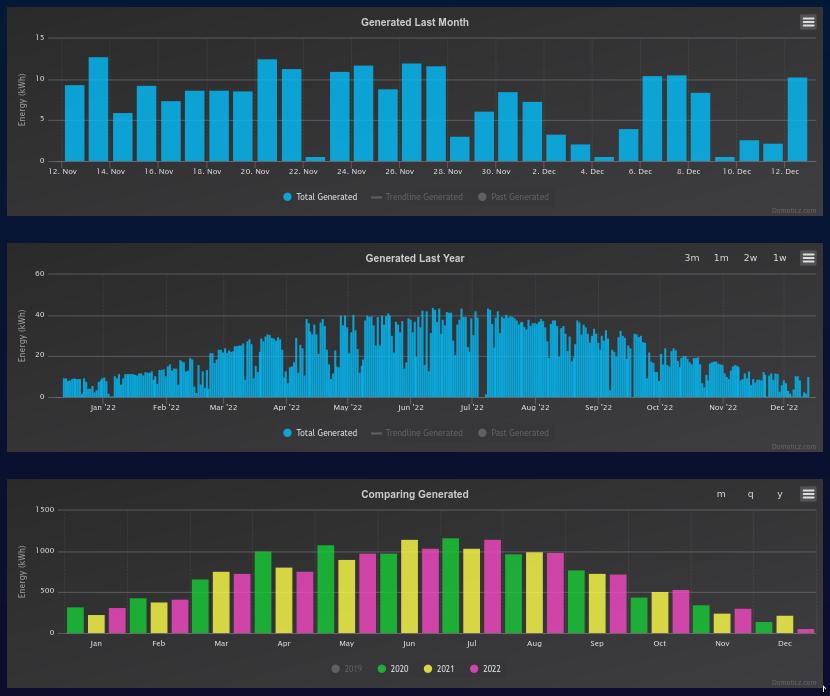830x696 pixels.
Task: Click the 14. Nov axis label
Action: (x=111, y=171)
